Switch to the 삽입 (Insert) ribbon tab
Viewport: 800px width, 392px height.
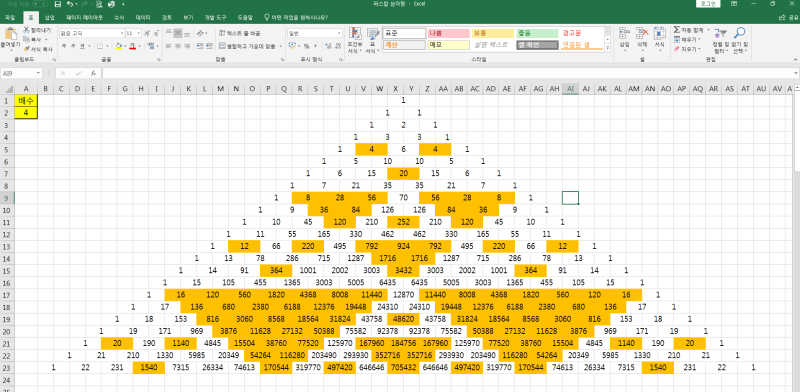pos(49,17)
